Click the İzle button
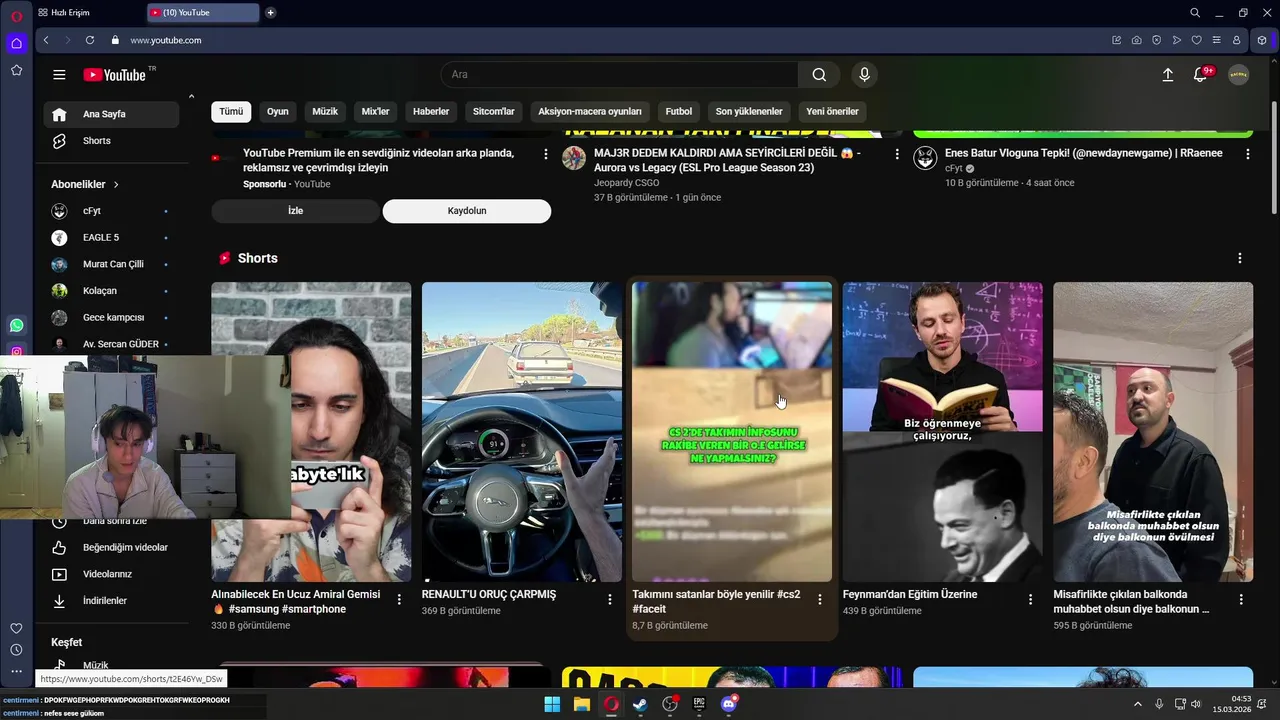The width and height of the screenshot is (1280, 720). [x=295, y=211]
